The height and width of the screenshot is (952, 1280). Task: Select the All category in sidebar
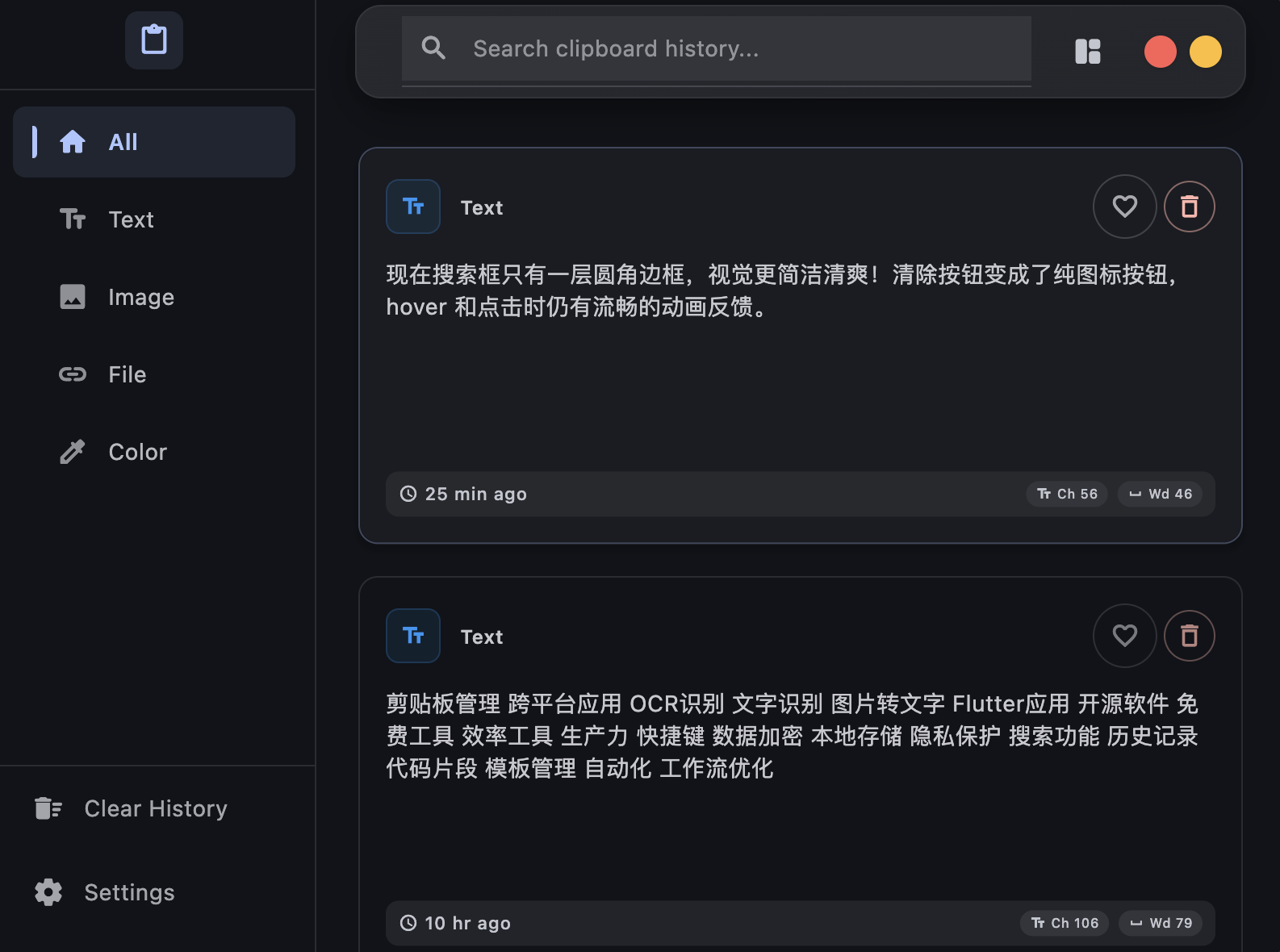(x=154, y=142)
